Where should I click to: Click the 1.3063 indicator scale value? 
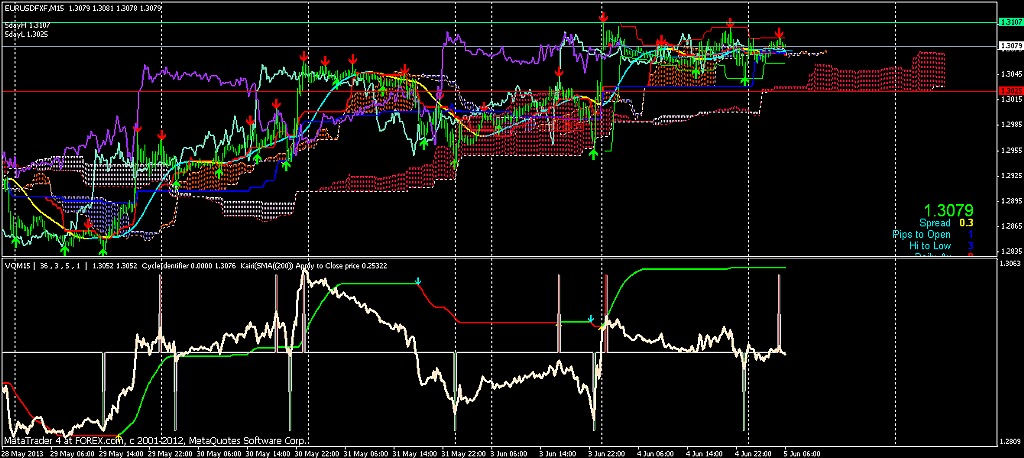coord(1010,263)
